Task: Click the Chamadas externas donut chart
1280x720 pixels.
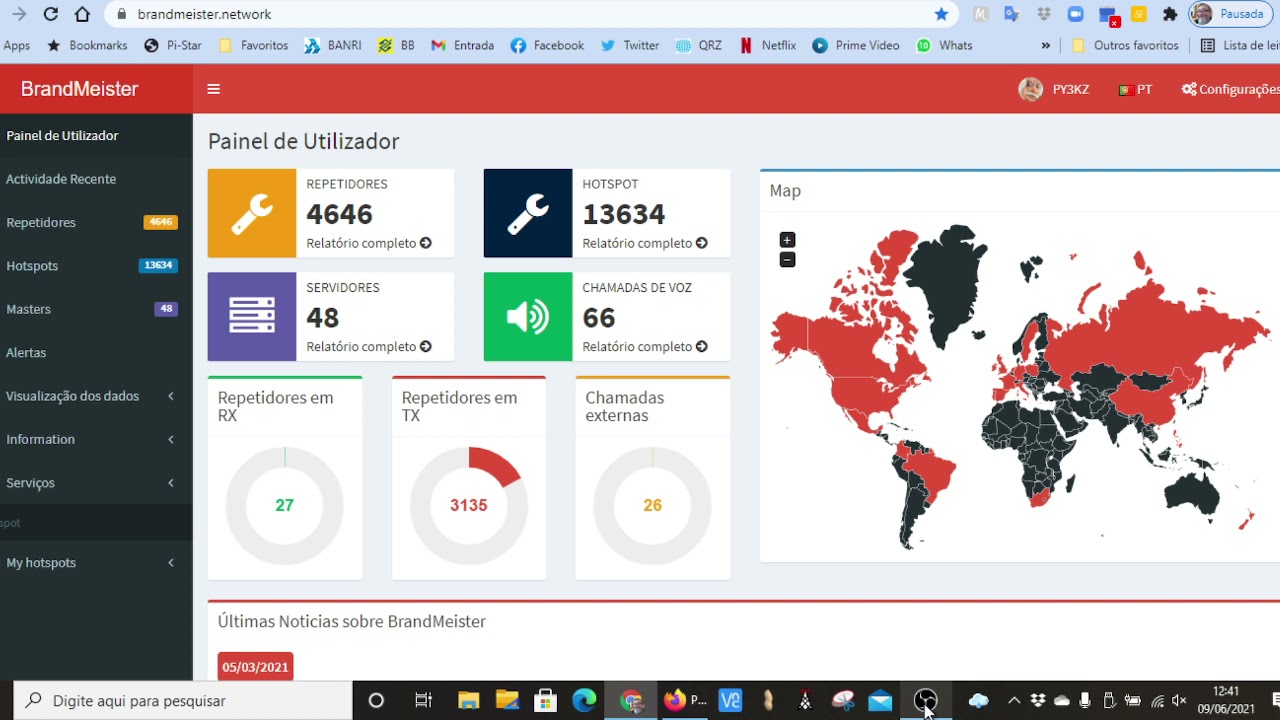Action: pos(653,505)
